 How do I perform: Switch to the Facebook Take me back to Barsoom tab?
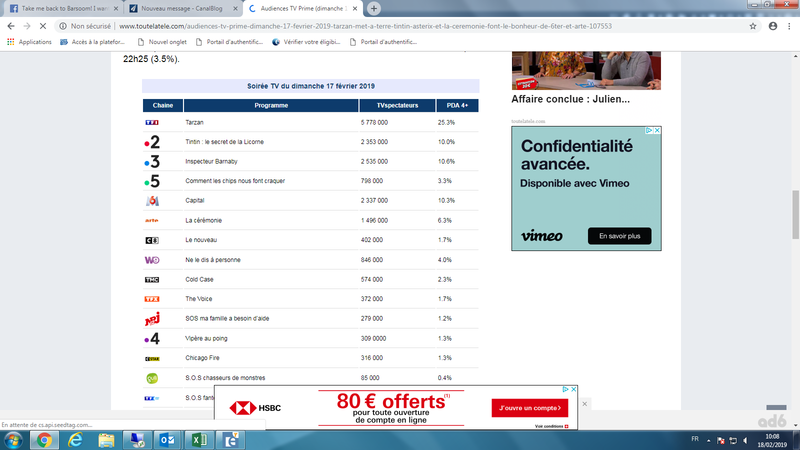63,9
